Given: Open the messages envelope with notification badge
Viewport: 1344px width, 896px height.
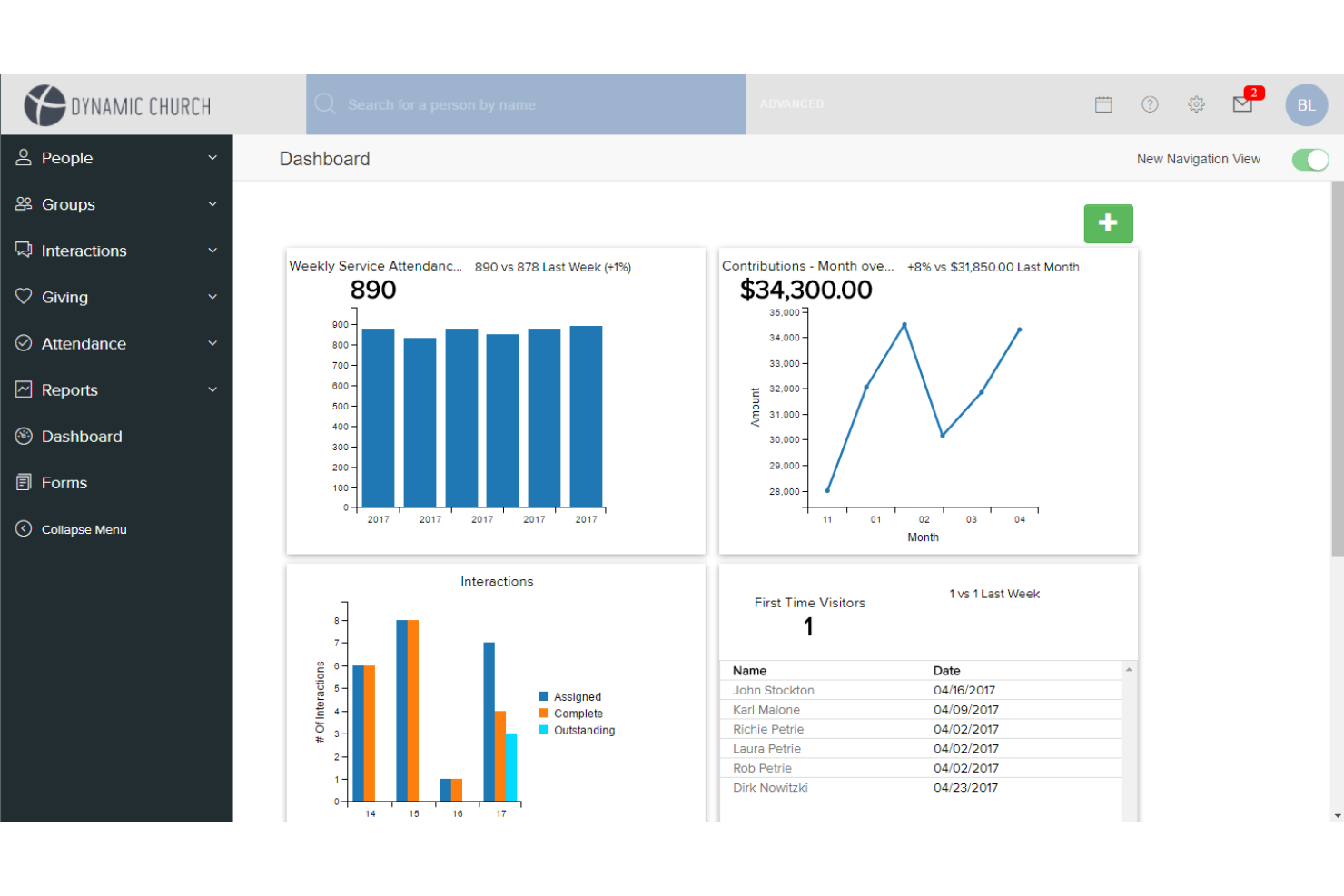Looking at the screenshot, I should click(x=1242, y=104).
